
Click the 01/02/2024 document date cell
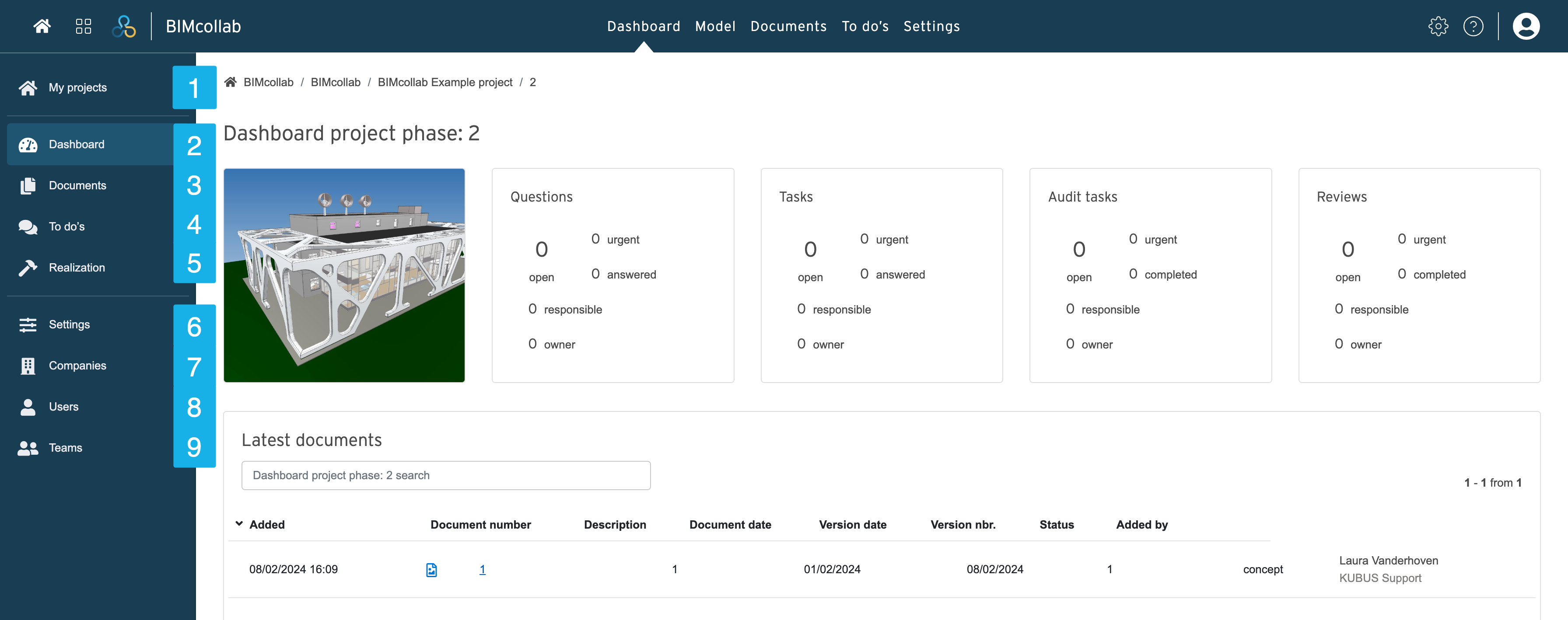click(832, 570)
